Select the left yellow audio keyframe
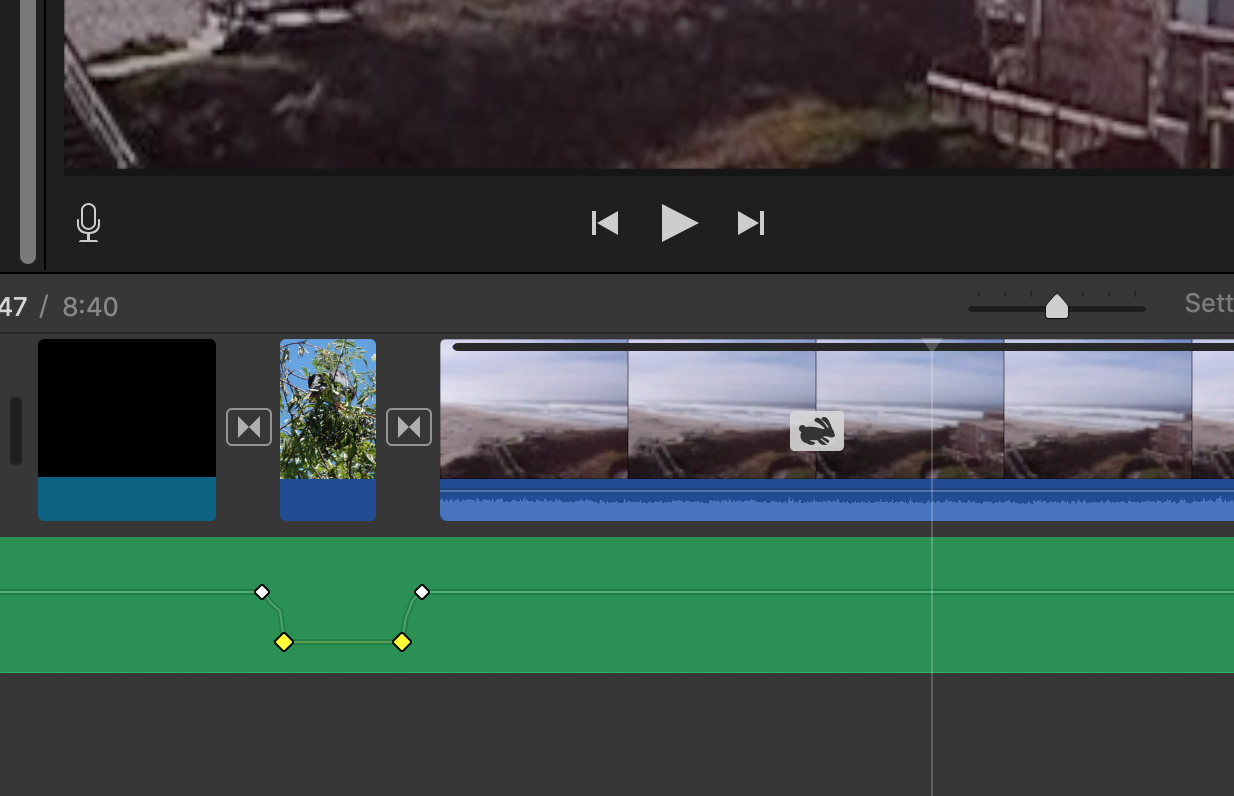 click(284, 642)
